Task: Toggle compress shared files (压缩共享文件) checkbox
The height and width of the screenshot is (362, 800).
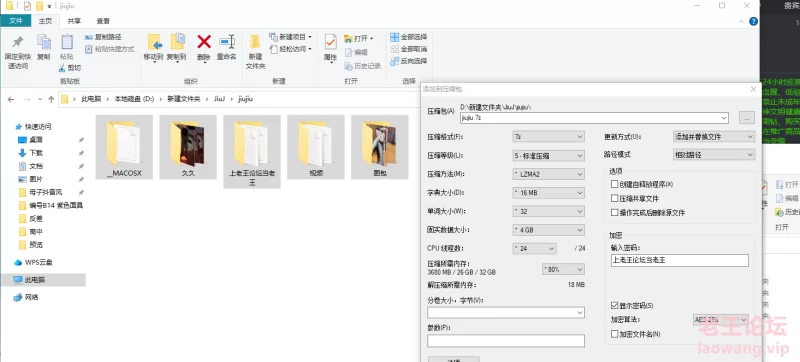Action: pos(614,198)
